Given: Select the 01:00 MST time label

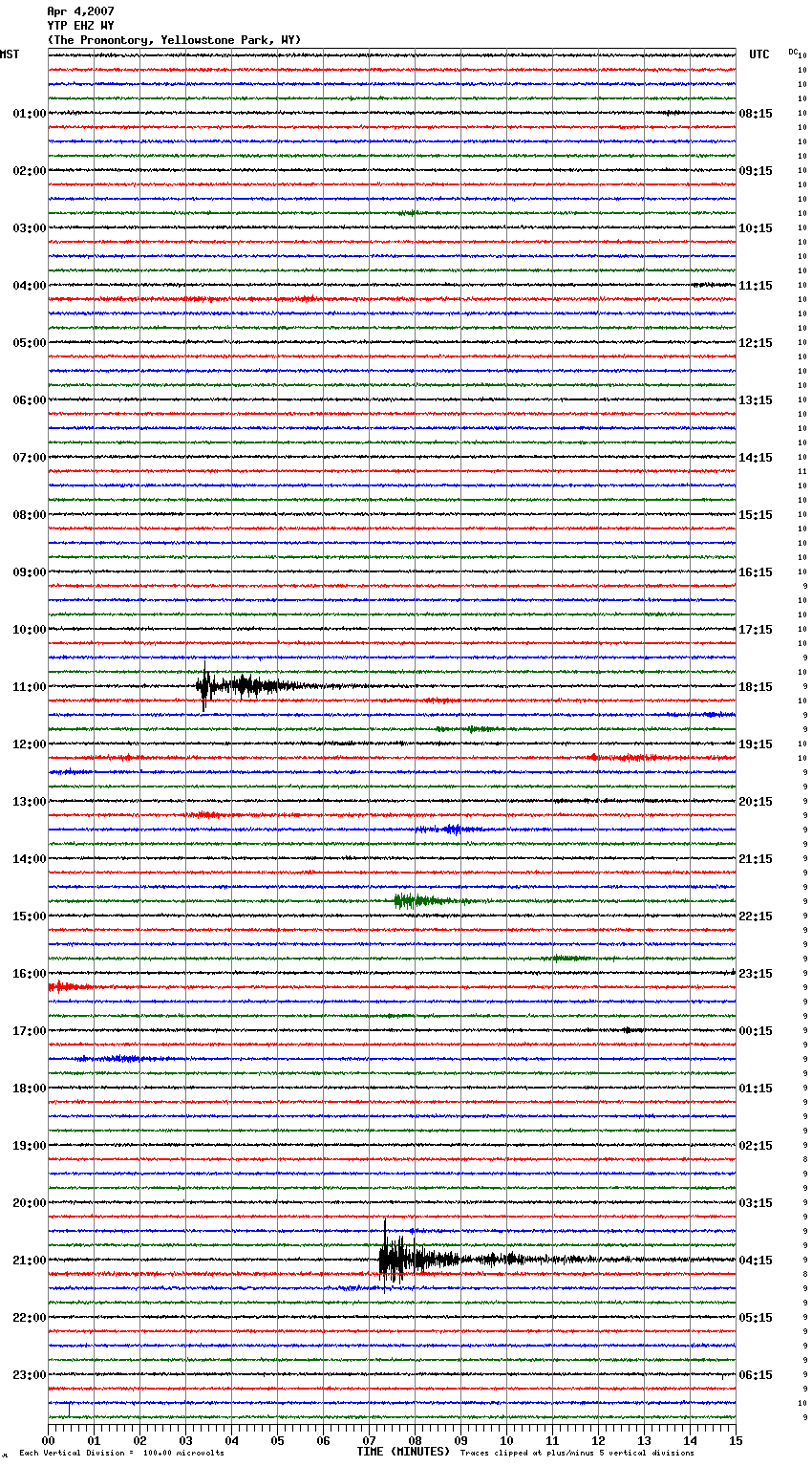Looking at the screenshot, I should [30, 114].
